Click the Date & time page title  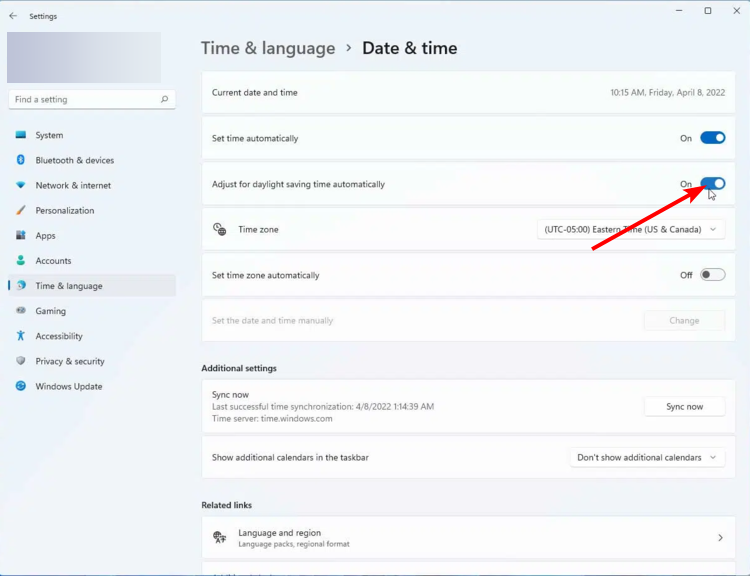point(409,48)
